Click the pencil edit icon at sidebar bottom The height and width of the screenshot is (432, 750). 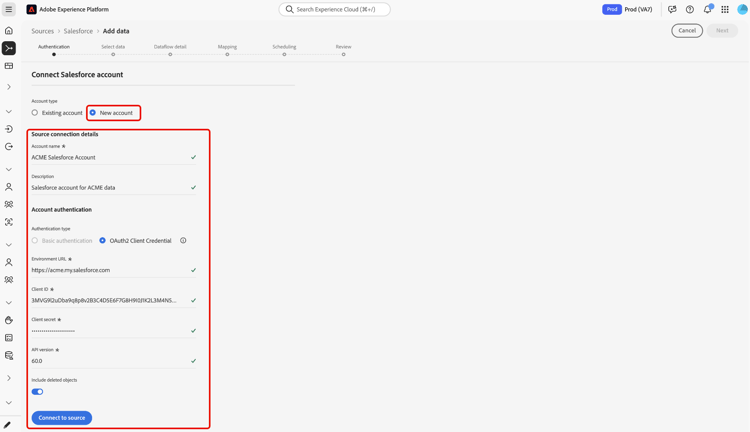[x=7, y=425]
